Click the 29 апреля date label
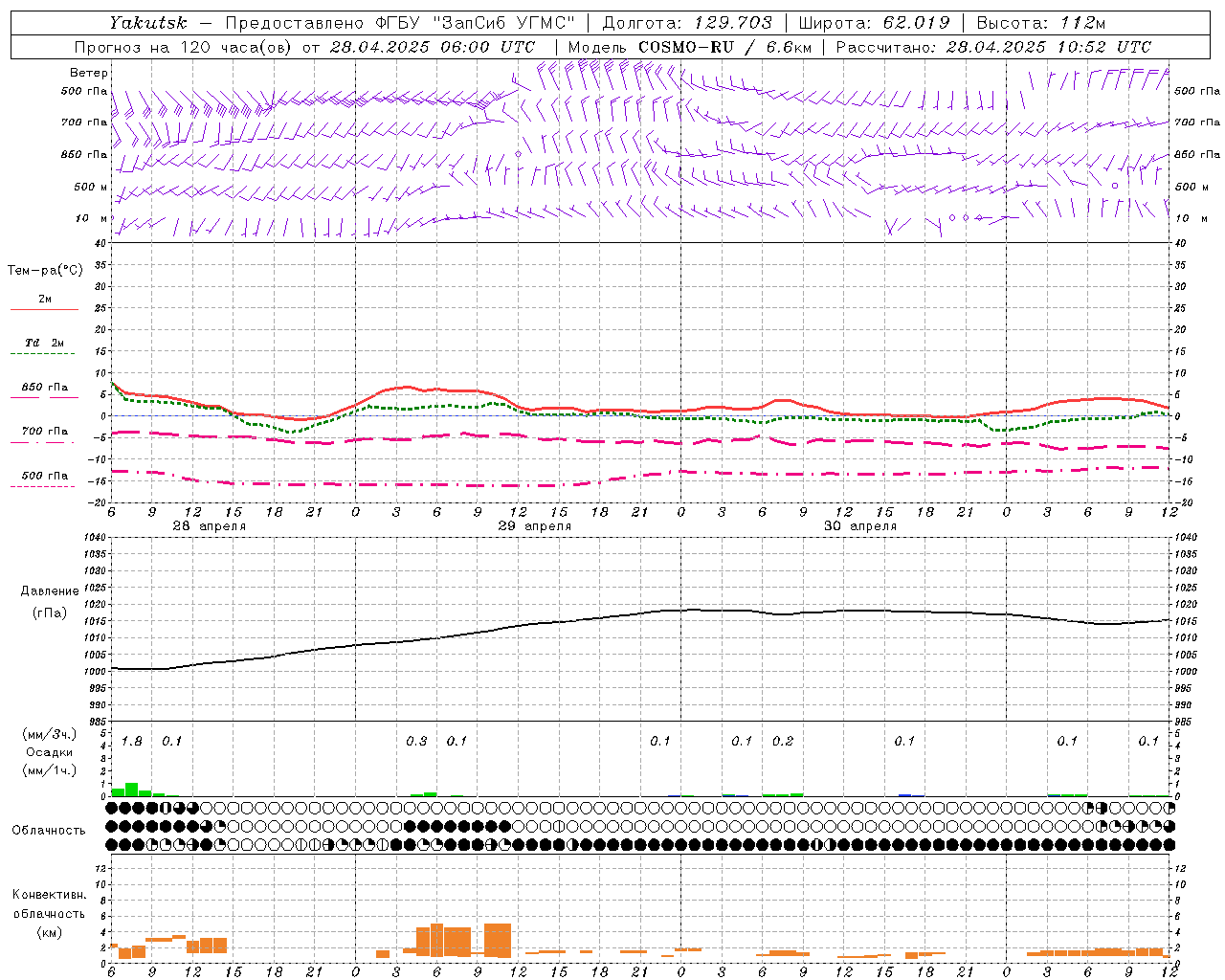1225x980 pixels. (x=534, y=526)
